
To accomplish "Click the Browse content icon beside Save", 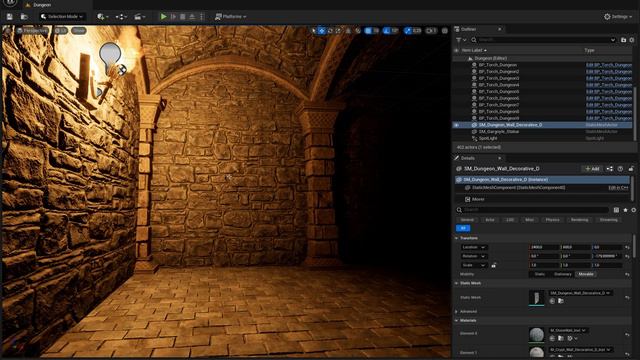I will pyautogui.click(x=24, y=17).
